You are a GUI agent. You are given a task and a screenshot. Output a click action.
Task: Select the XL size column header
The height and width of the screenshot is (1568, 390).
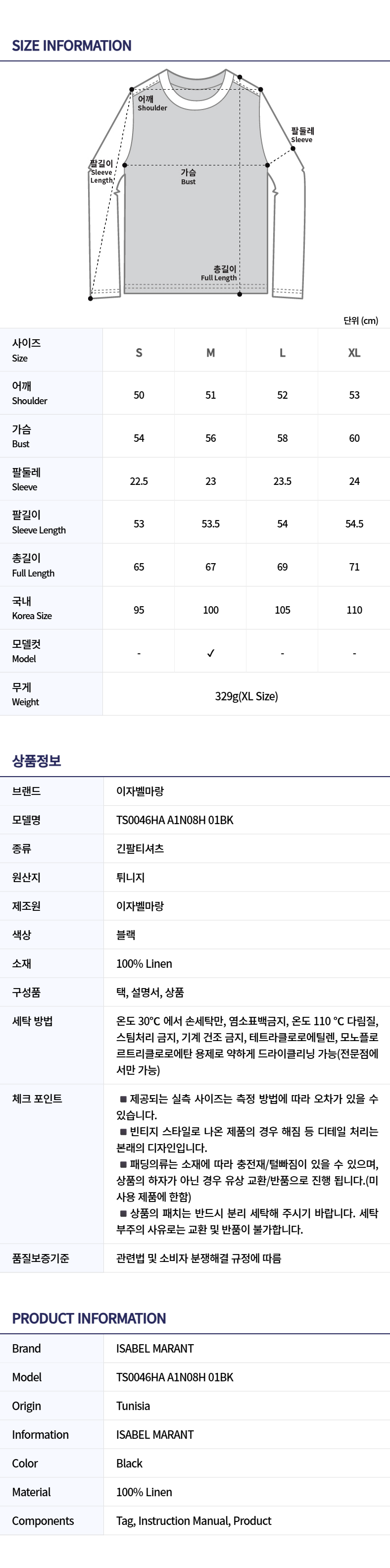pos(354,353)
